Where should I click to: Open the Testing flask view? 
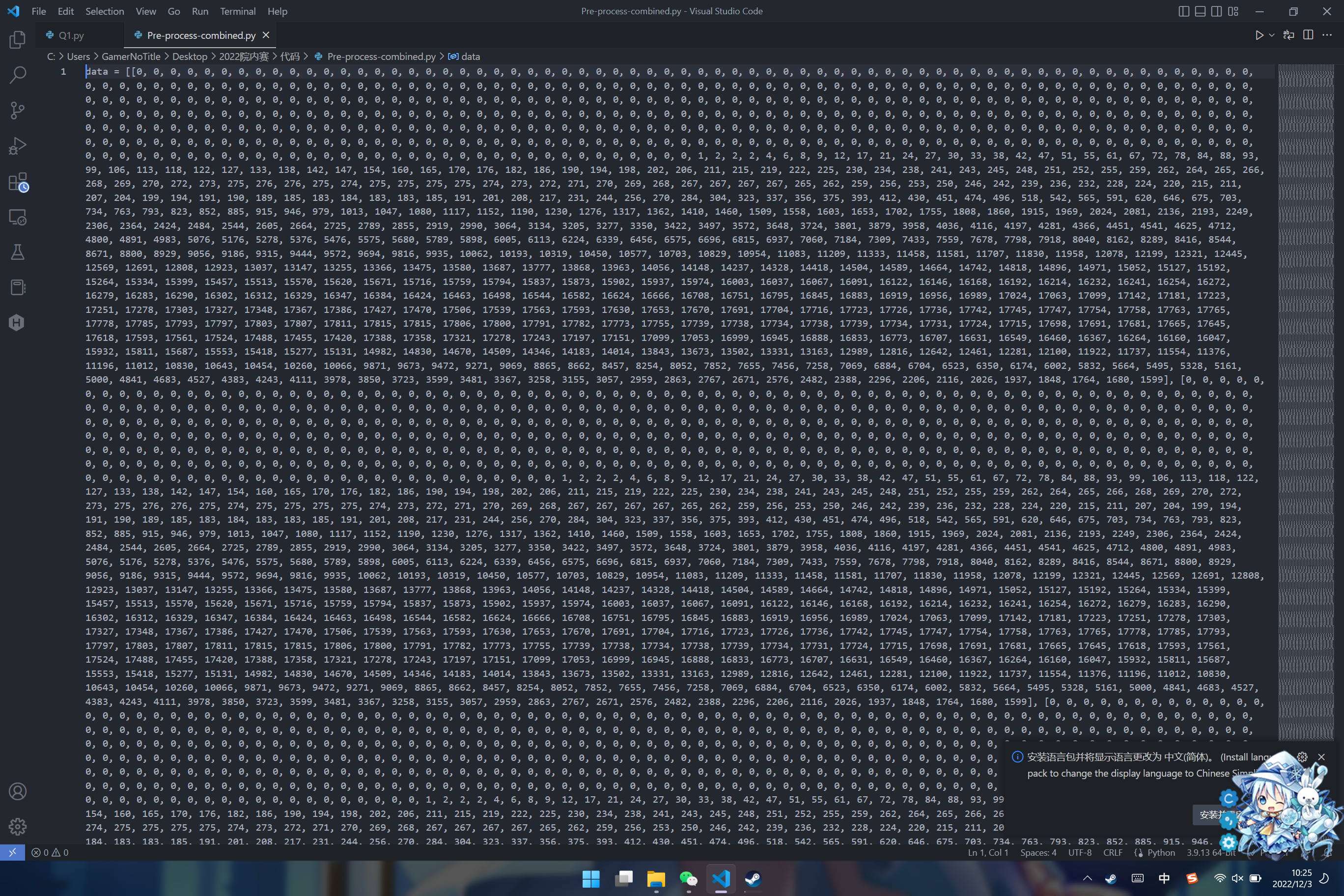pyautogui.click(x=17, y=252)
